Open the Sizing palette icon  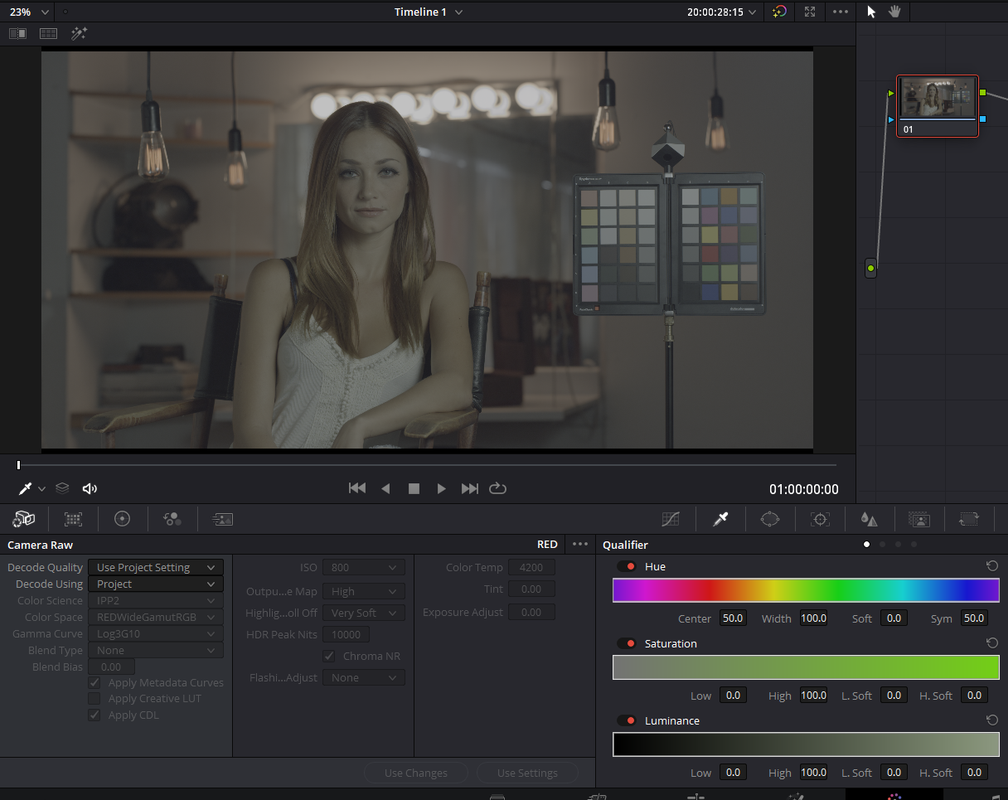[x=969, y=519]
